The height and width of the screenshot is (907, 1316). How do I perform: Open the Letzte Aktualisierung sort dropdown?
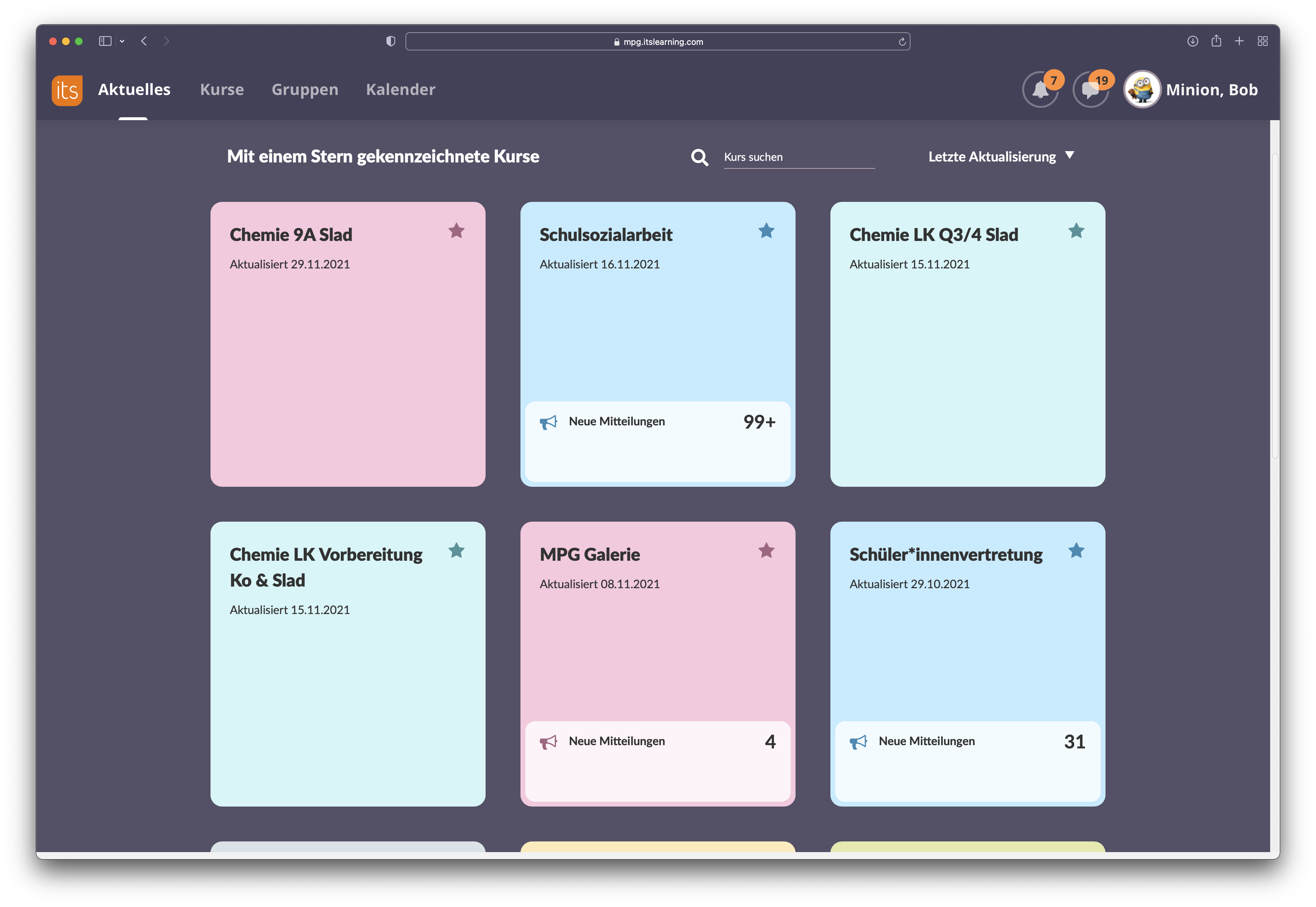coord(1001,156)
